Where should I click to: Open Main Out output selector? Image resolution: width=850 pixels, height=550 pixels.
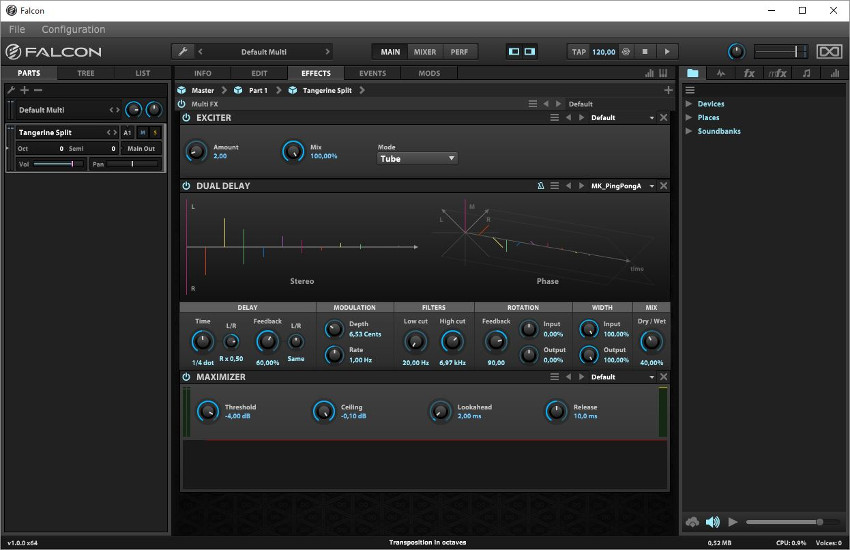pos(141,148)
